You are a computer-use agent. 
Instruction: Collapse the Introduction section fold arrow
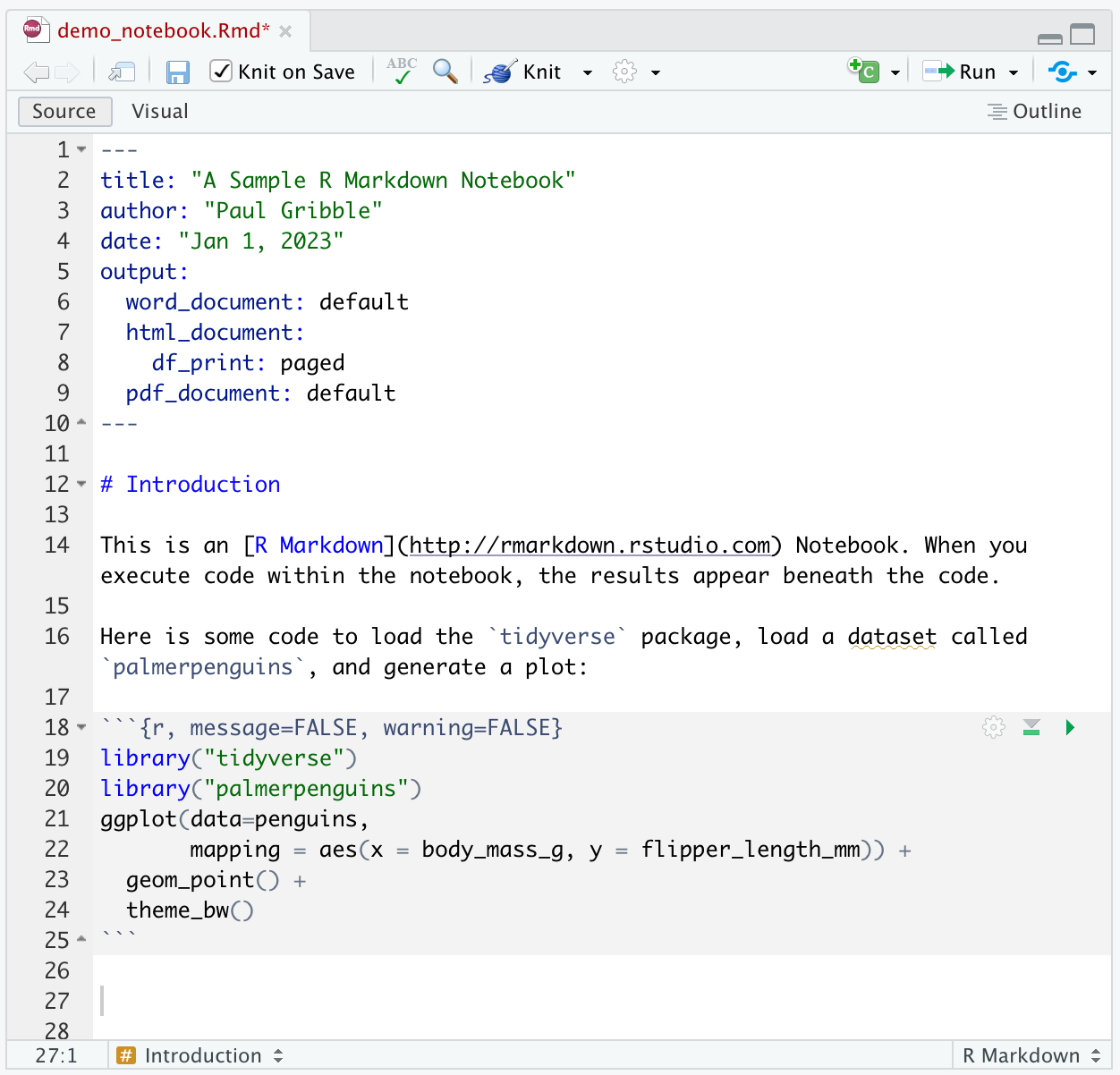81,484
